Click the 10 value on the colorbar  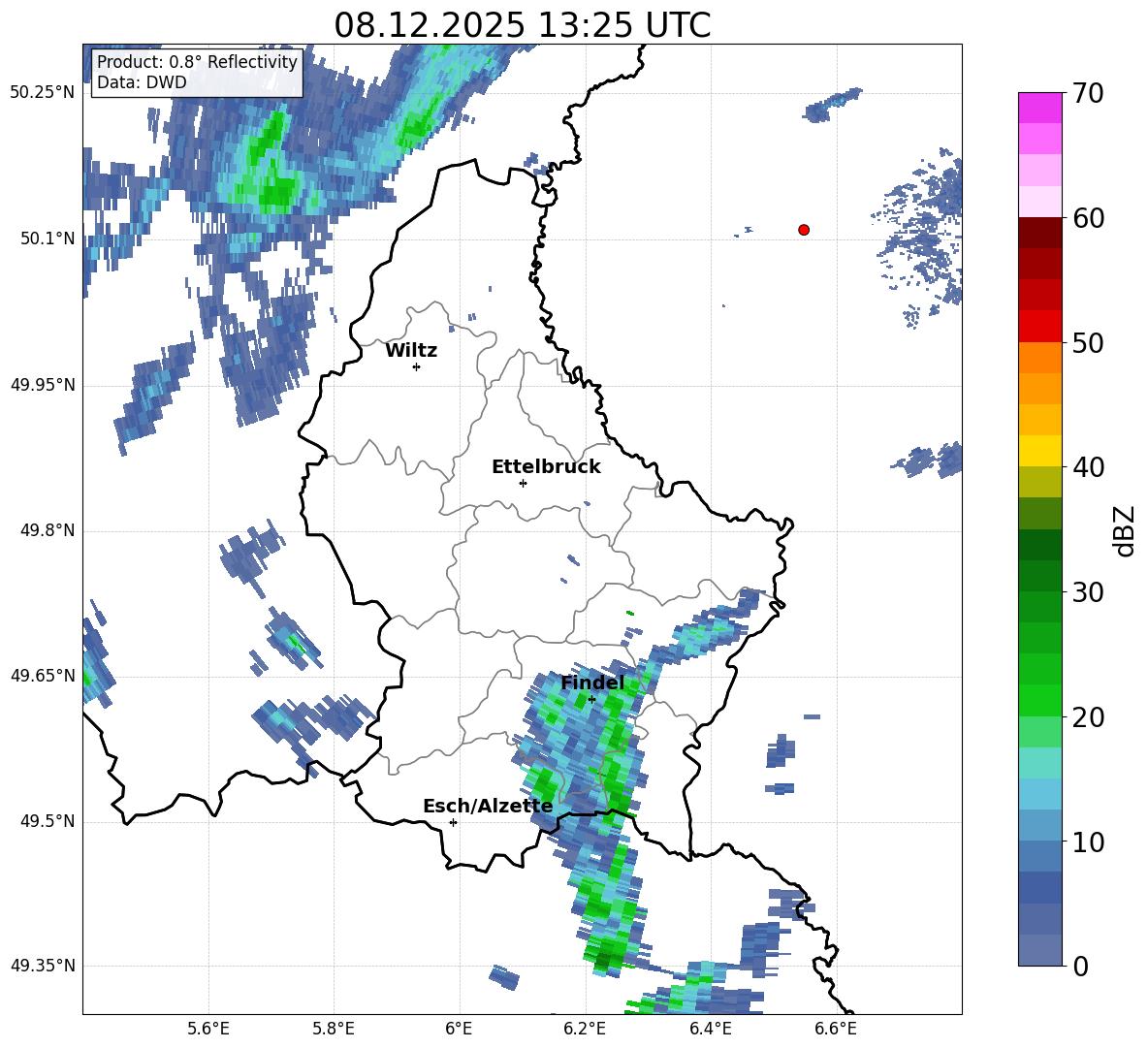coord(1089,842)
